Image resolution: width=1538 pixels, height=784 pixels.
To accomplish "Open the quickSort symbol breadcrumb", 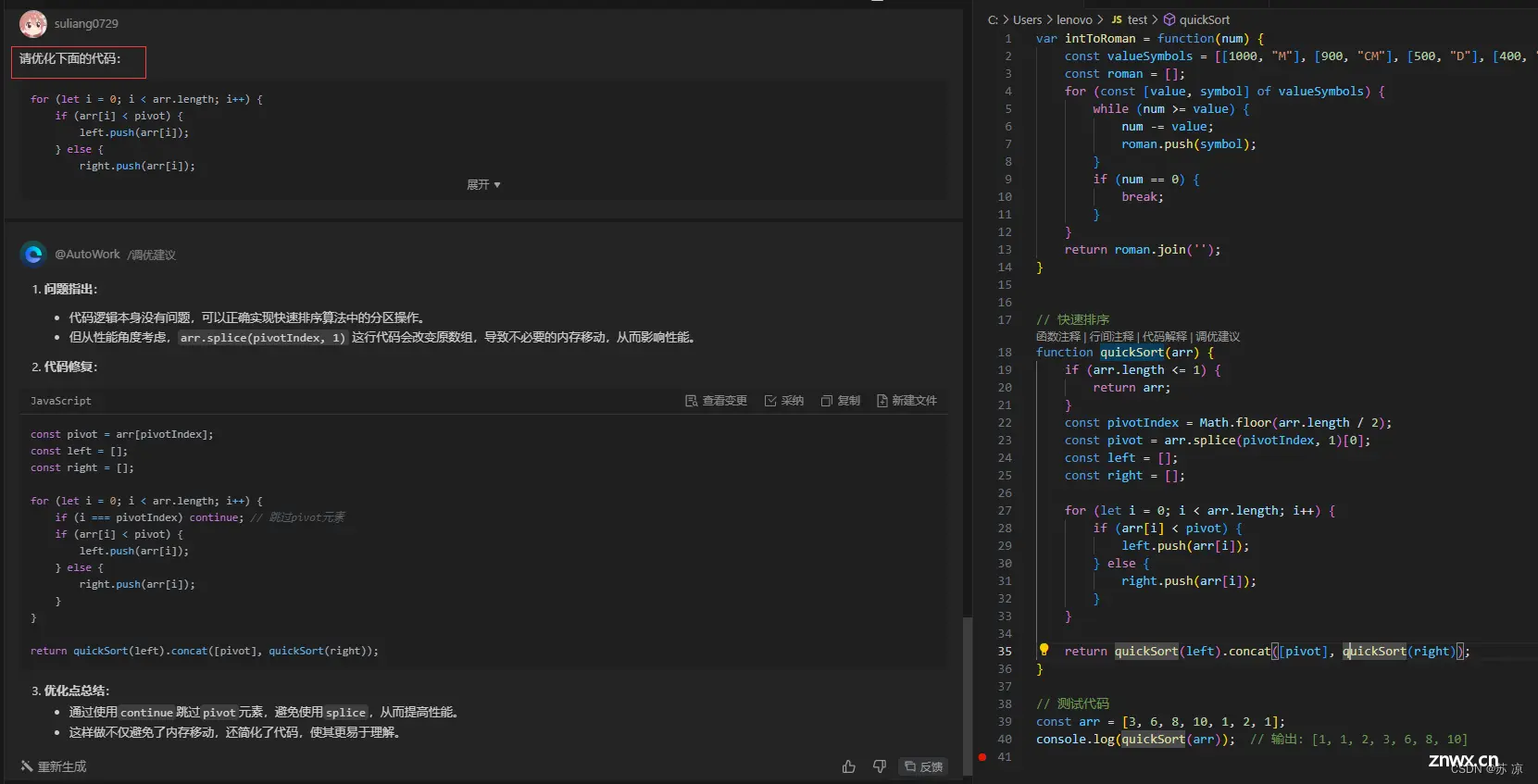I will [x=1196, y=19].
